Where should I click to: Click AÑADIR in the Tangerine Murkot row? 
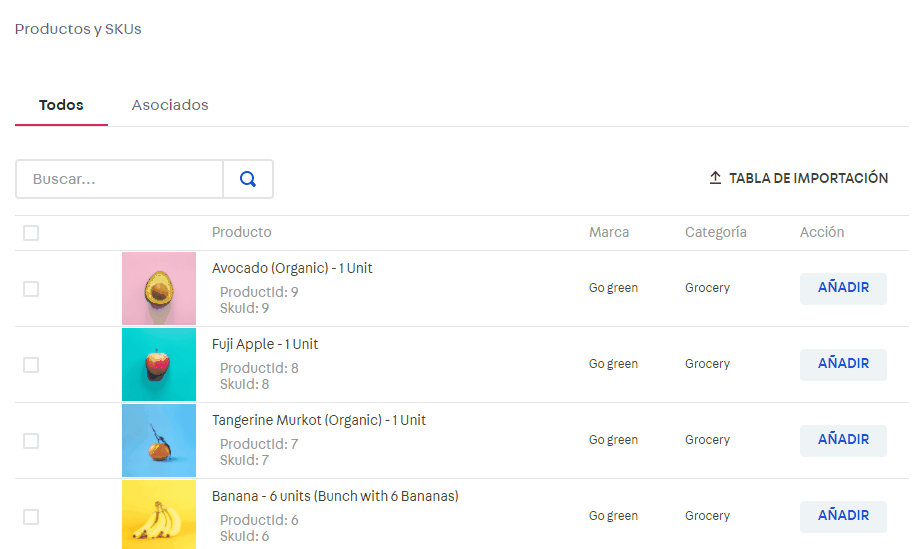coord(843,440)
